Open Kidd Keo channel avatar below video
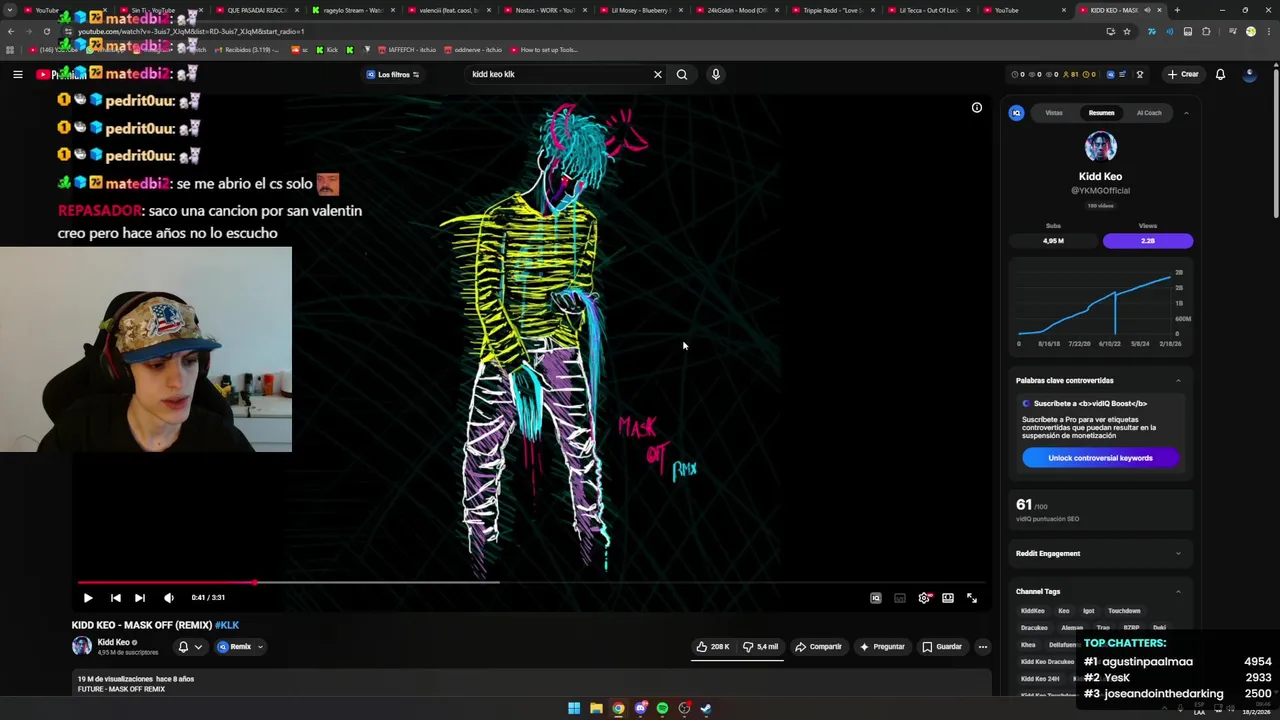This screenshot has height=720, width=1280. tap(82, 646)
